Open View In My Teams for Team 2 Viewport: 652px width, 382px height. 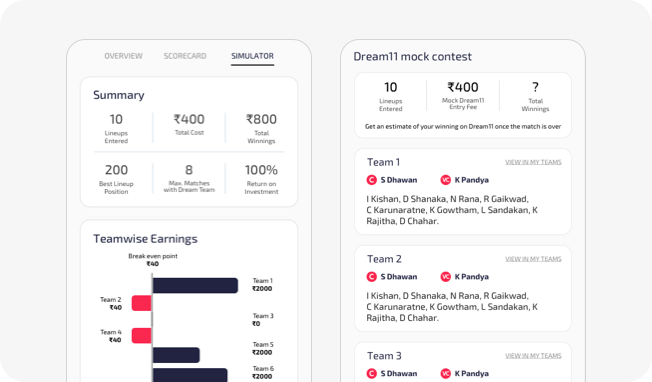[x=533, y=259]
